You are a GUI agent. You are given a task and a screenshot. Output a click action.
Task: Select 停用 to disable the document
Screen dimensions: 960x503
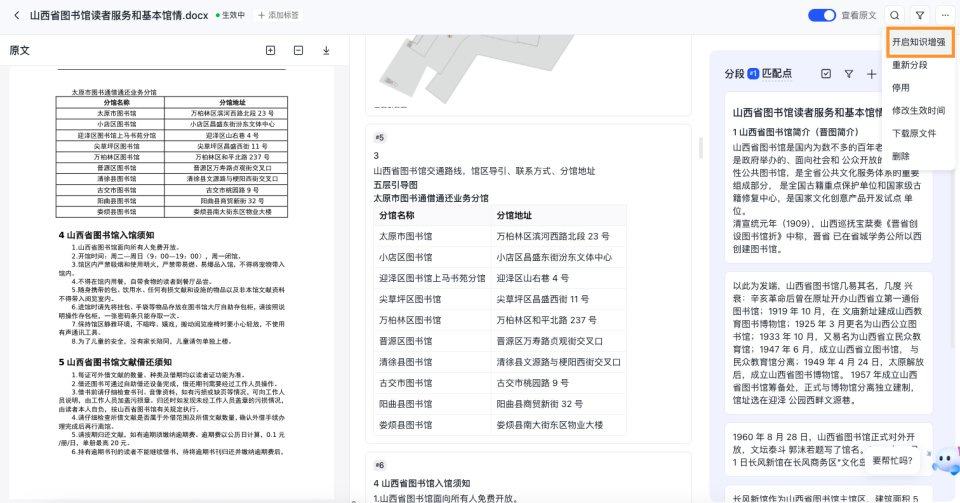click(900, 88)
